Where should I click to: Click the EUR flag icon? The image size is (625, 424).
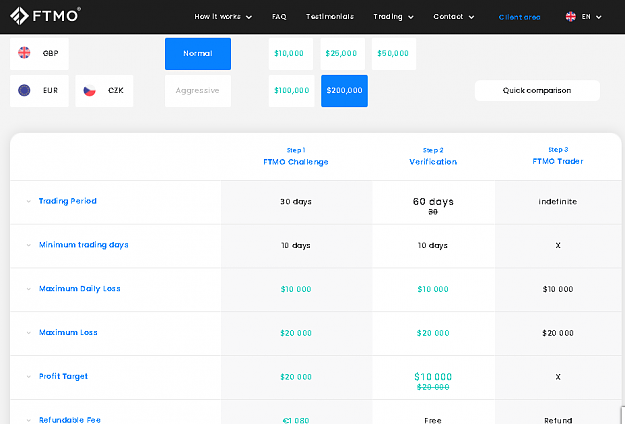[24, 90]
